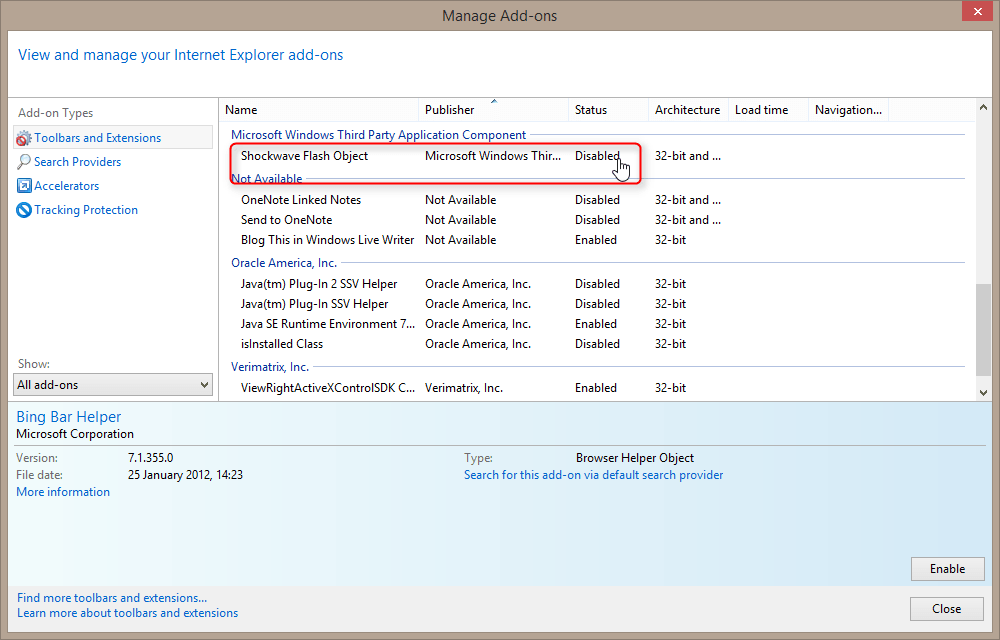Viewport: 1000px width, 640px height.
Task: Open Learn more about toolbars and extensions
Action: [x=127, y=613]
